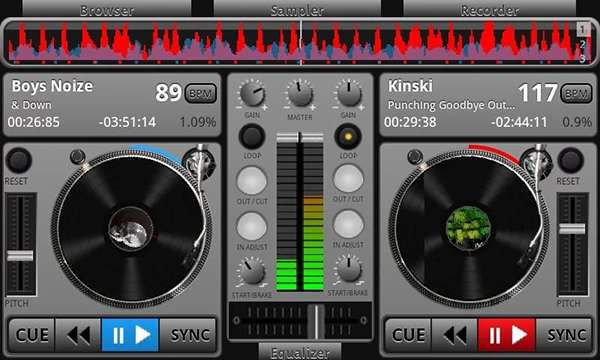600x360 pixels.
Task: Click the right deck pitch value 0.9%
Action: [x=577, y=122]
